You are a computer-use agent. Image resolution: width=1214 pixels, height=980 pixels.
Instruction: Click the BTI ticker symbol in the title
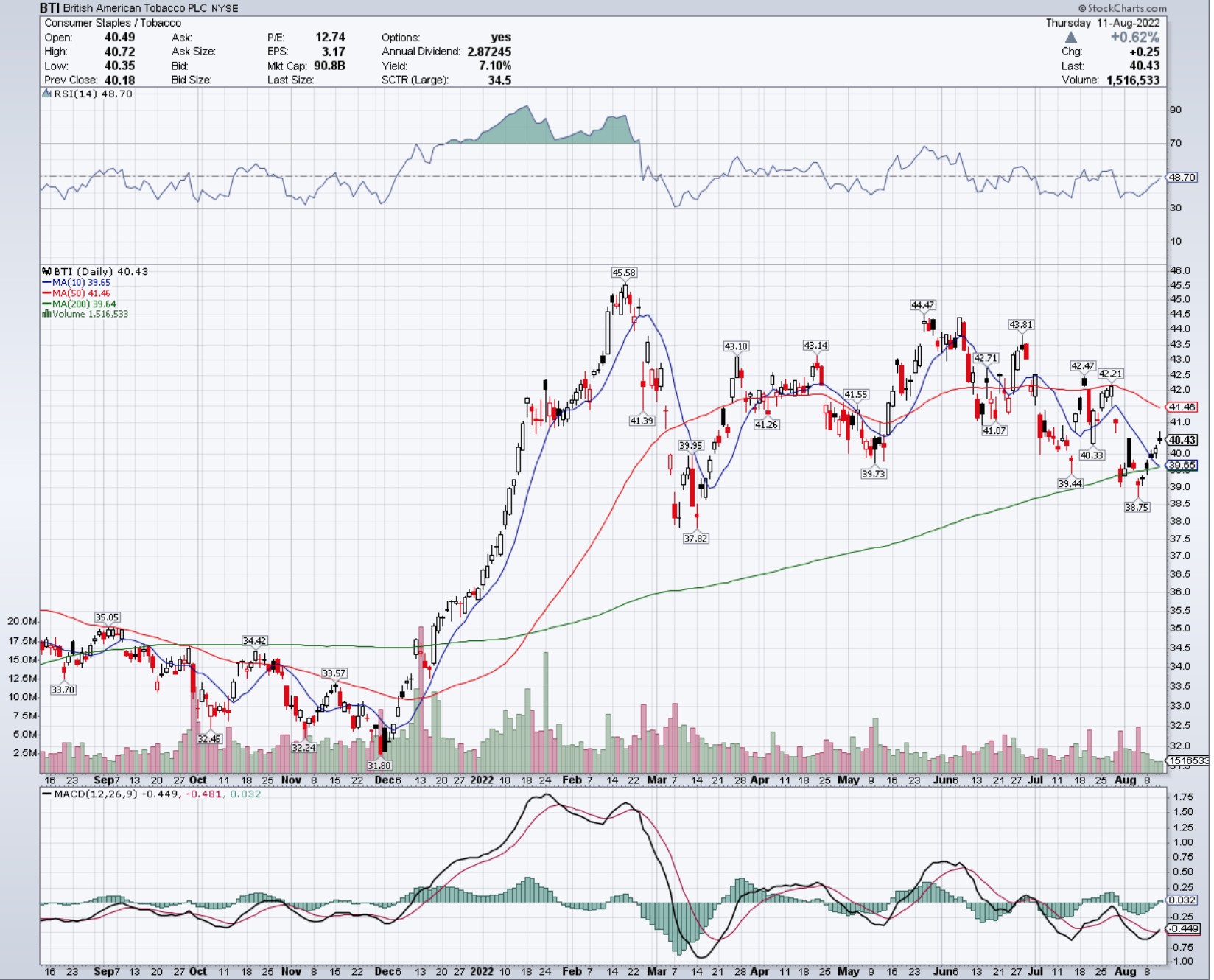50,8
